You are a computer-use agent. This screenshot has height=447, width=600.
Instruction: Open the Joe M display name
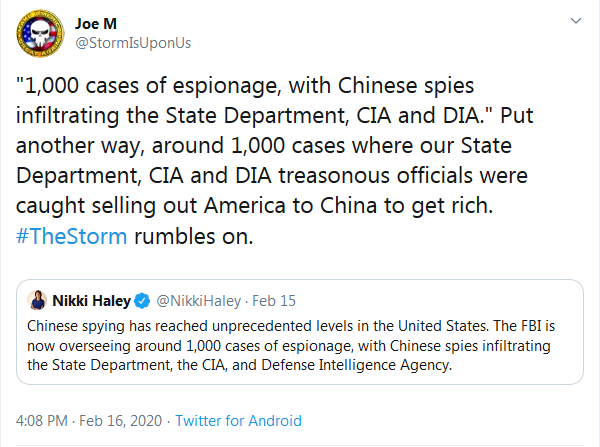click(95, 22)
